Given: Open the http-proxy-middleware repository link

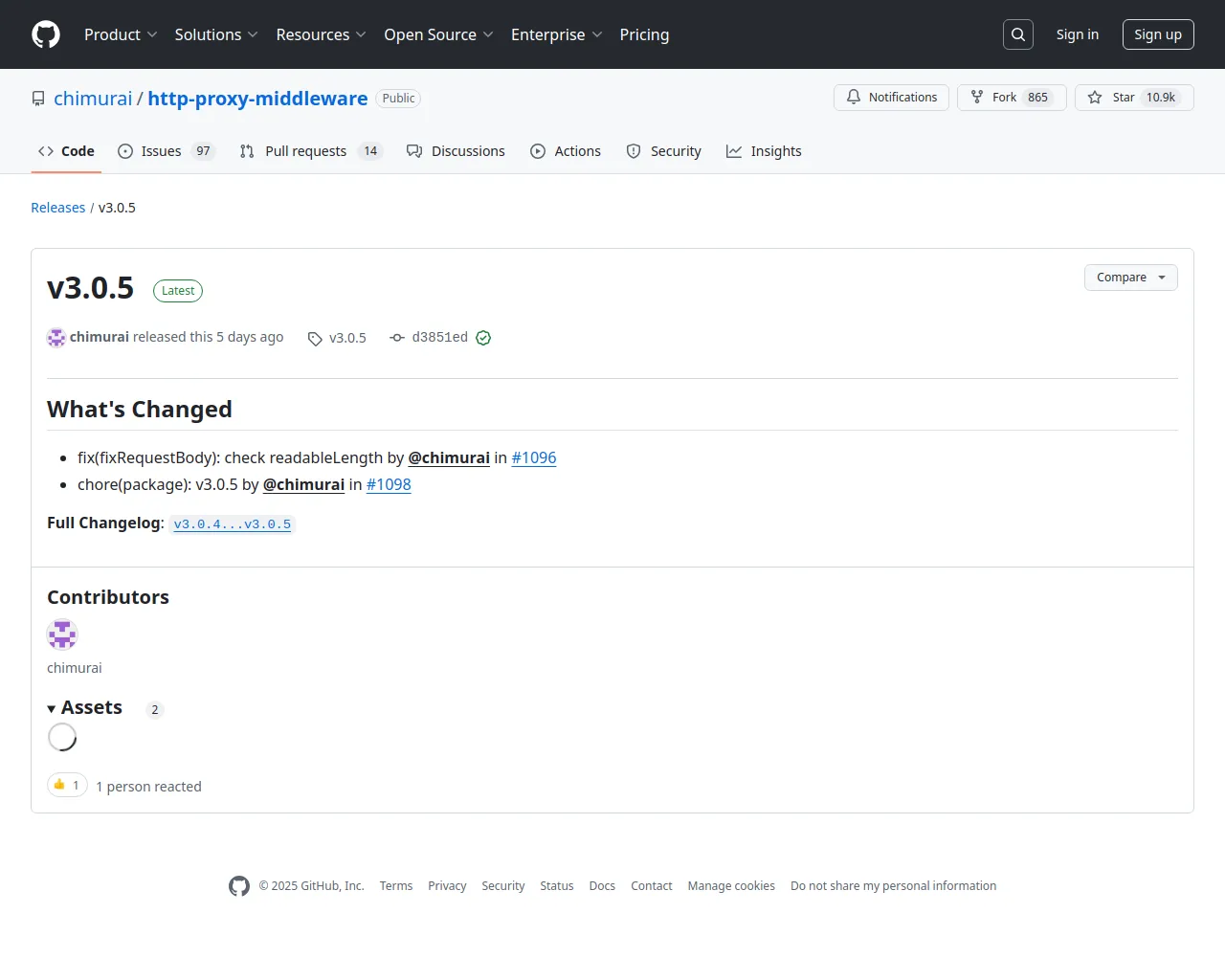Looking at the screenshot, I should pyautogui.click(x=257, y=99).
